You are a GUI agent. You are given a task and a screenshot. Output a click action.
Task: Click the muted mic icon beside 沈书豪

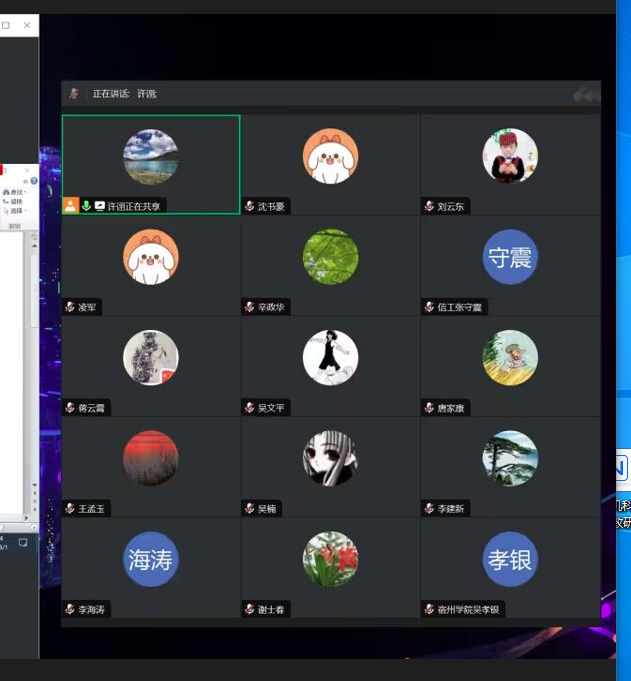coord(250,207)
